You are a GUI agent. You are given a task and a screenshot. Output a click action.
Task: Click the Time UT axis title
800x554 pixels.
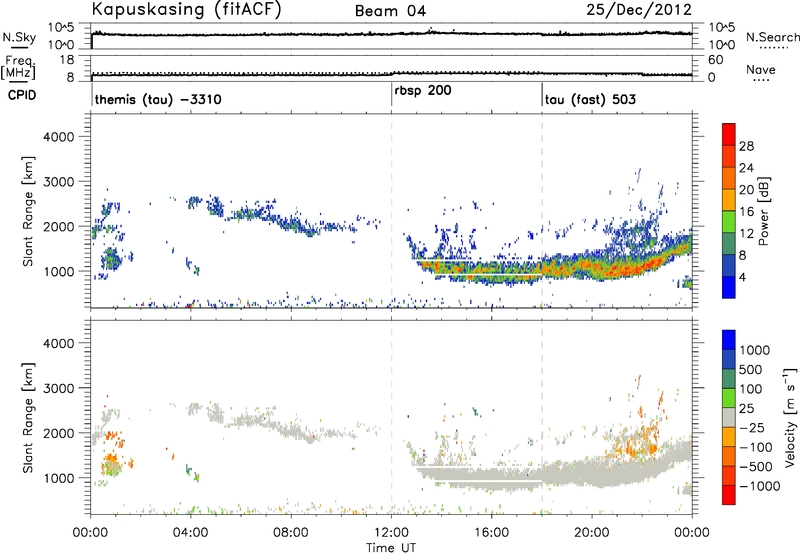point(391,548)
